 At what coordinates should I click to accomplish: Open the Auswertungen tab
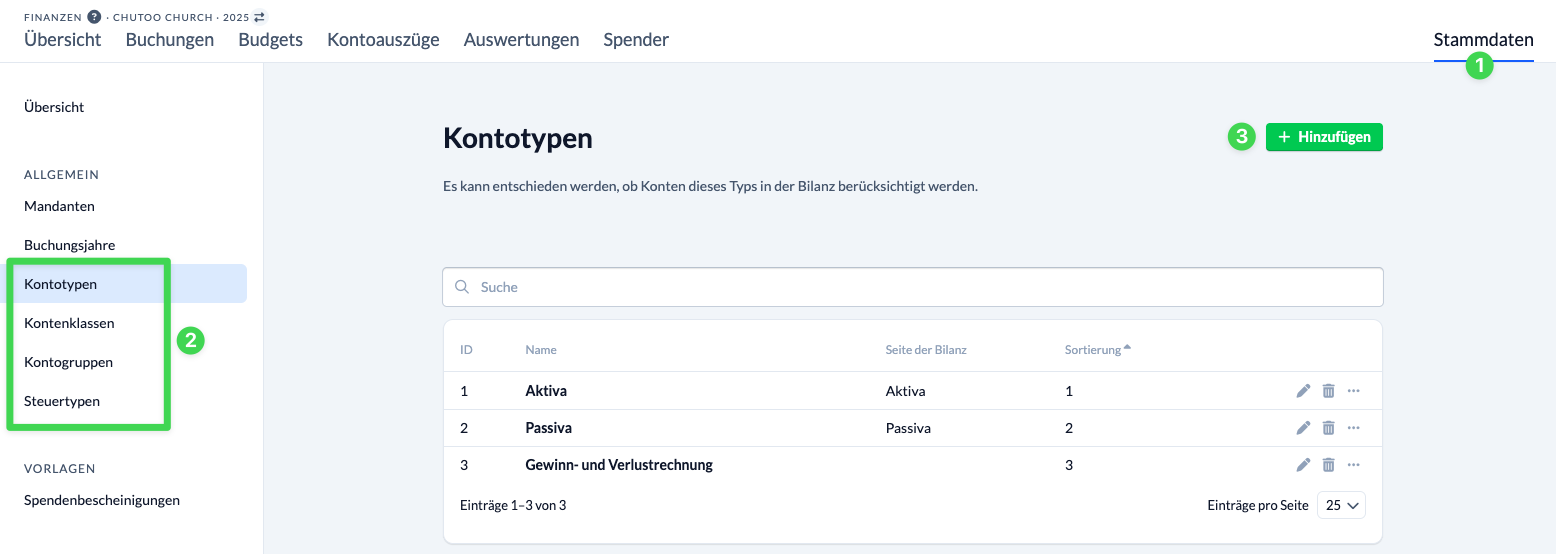click(521, 40)
